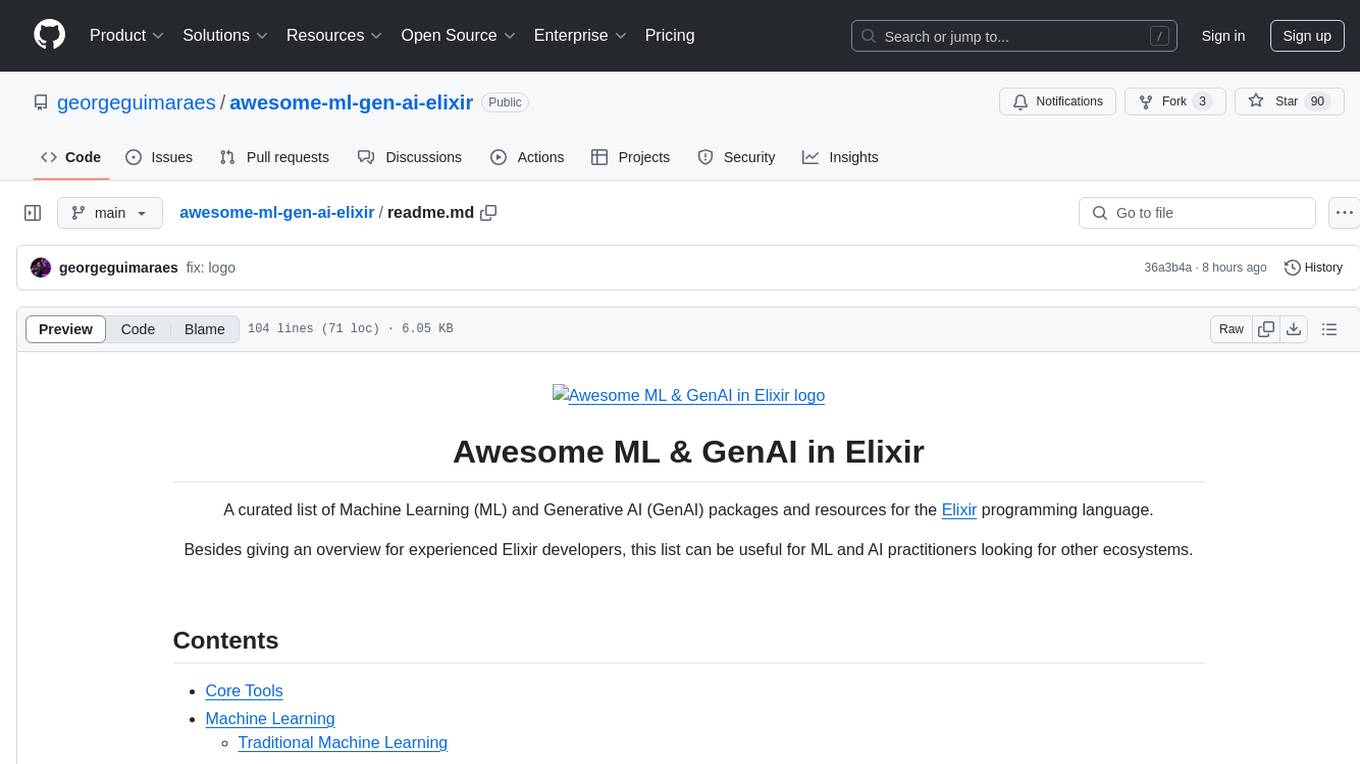
Task: Switch to the Insights tab
Action: (840, 157)
